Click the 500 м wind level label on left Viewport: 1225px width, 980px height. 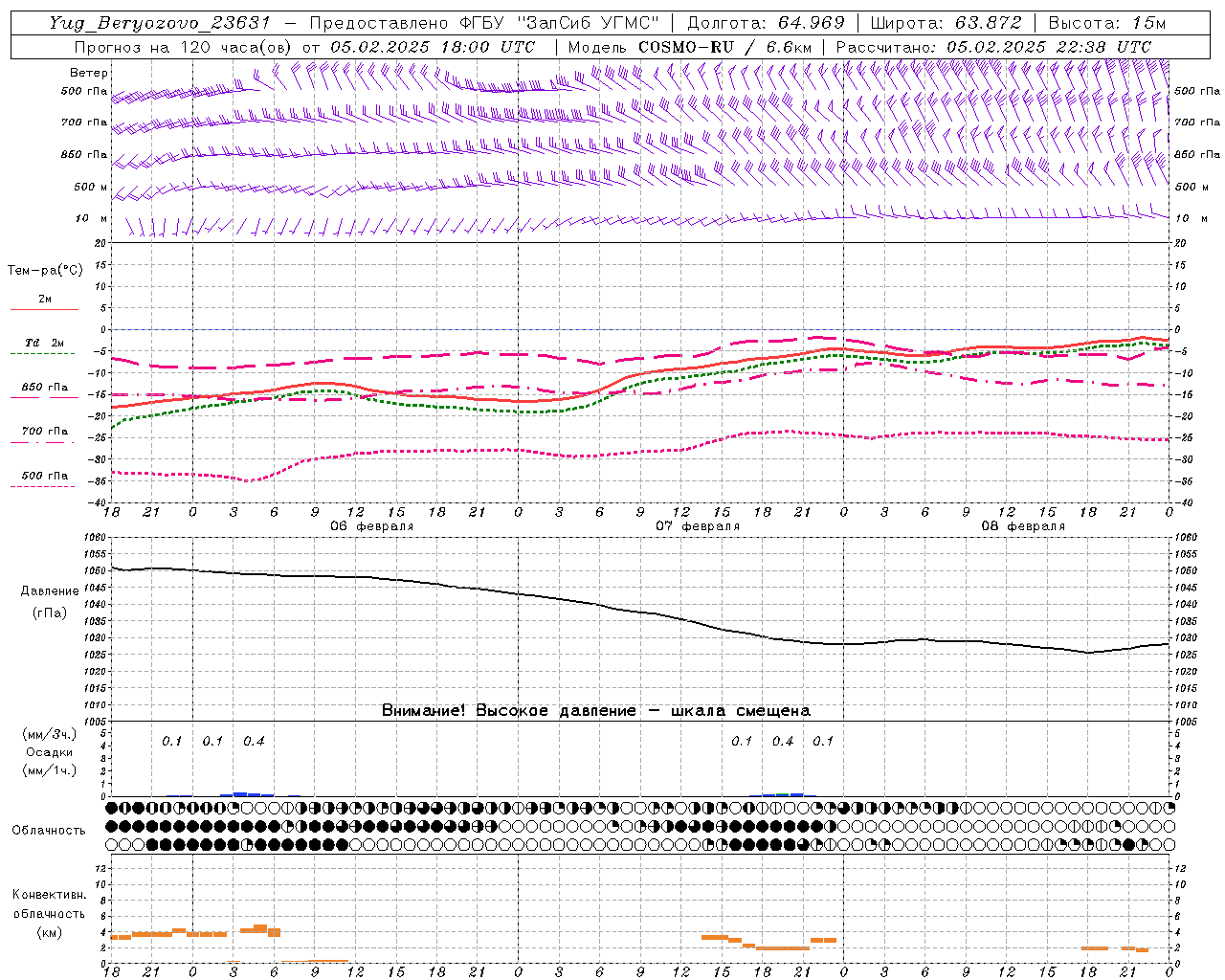[91, 187]
